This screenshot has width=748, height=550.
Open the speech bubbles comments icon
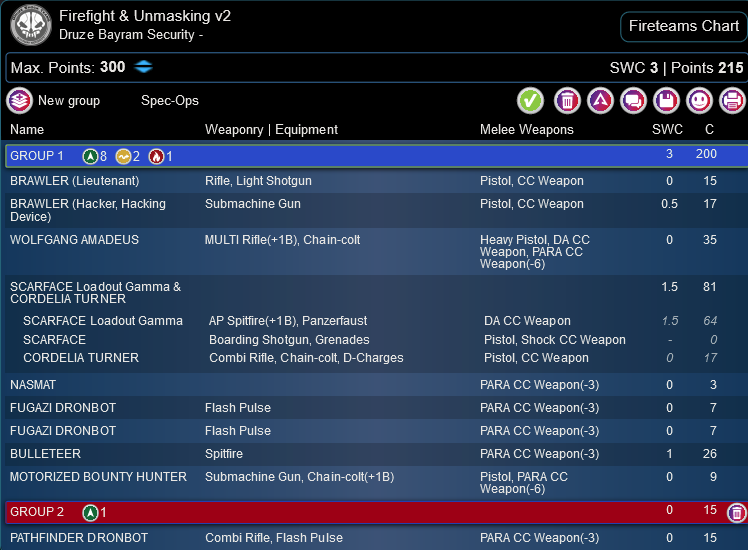click(x=634, y=101)
